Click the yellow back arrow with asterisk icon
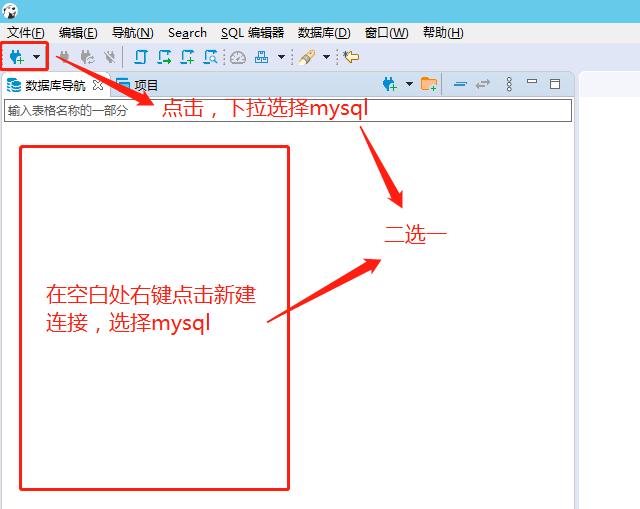 pos(351,57)
